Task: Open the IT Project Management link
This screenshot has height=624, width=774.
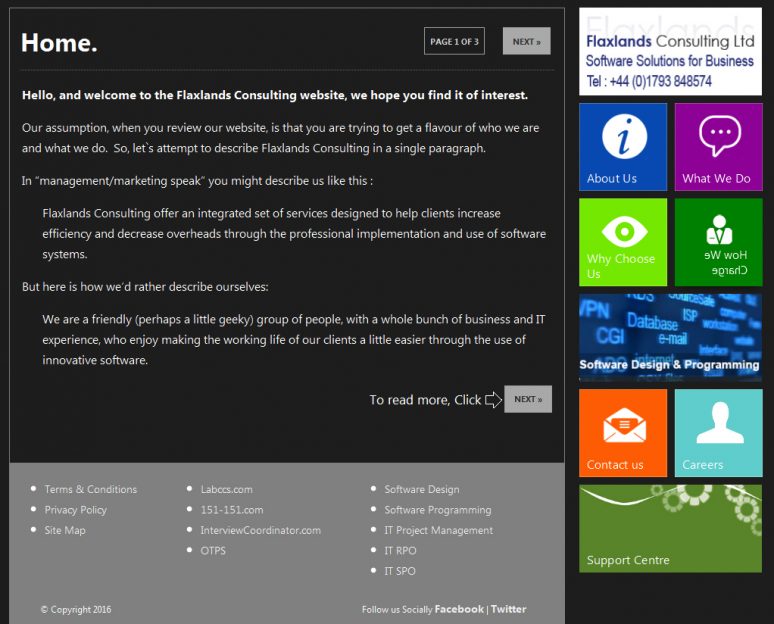Action: [438, 530]
